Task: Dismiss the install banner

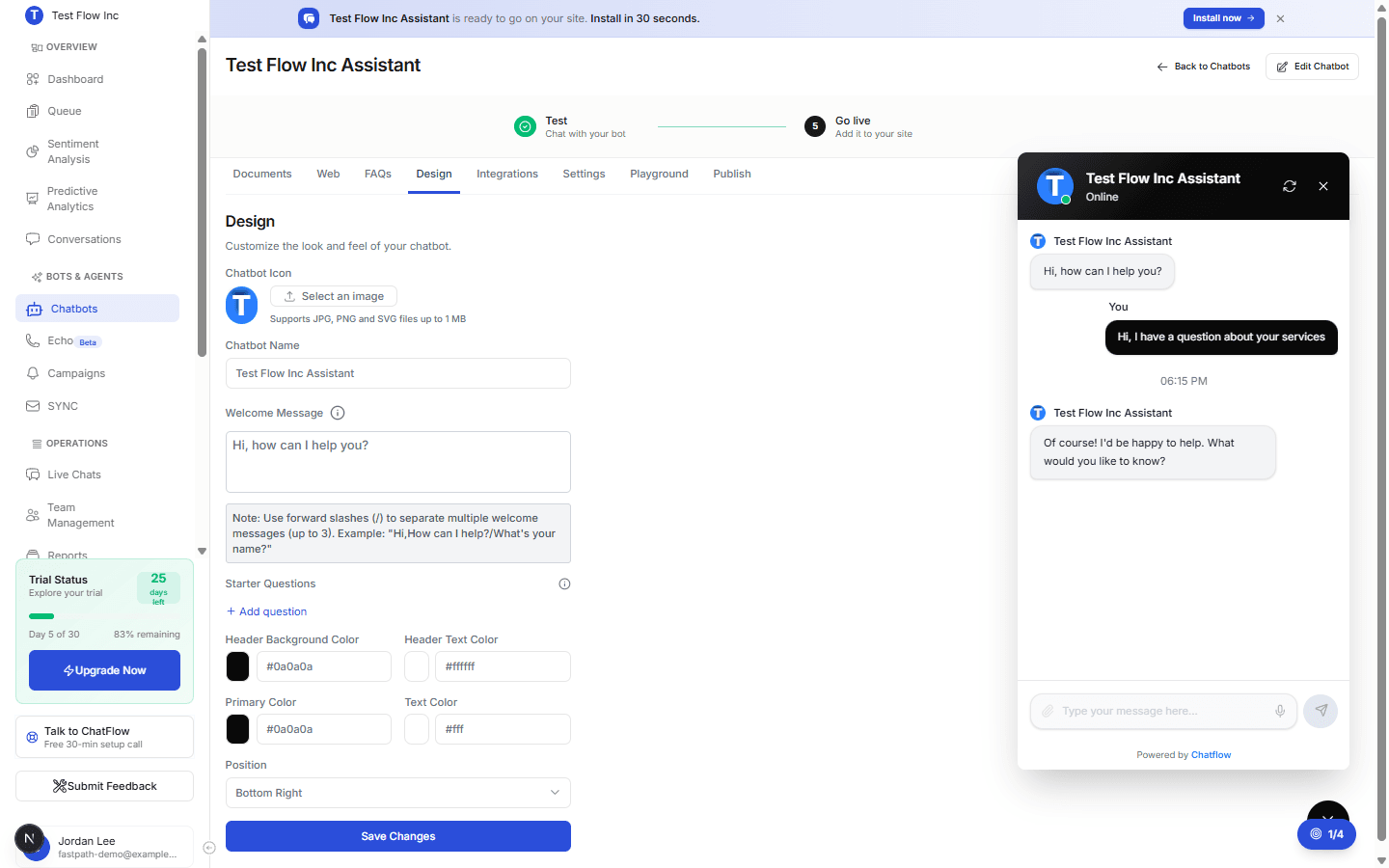Action: [1280, 18]
